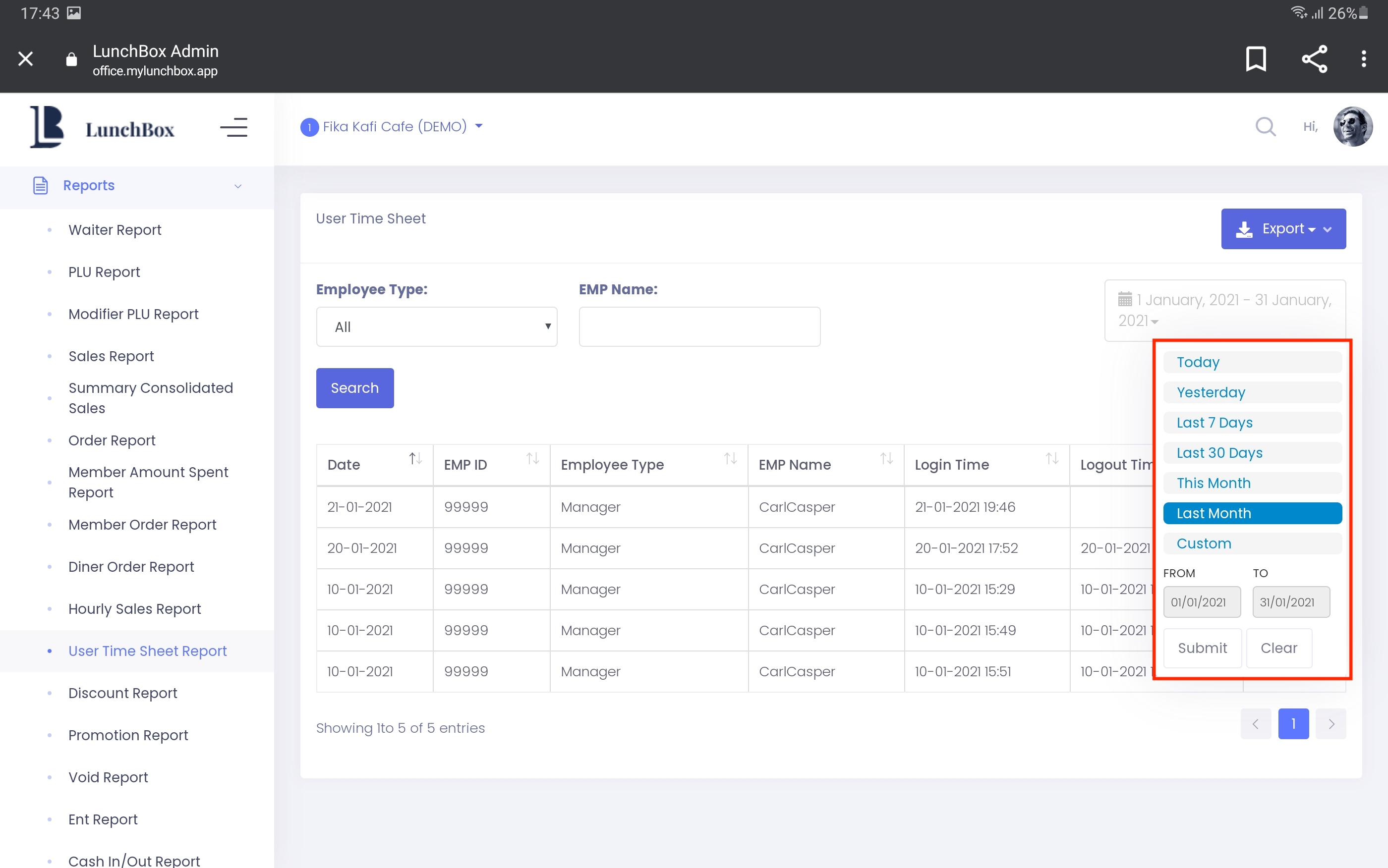The height and width of the screenshot is (868, 1388).
Task: Go to next page arrow
Action: click(x=1330, y=724)
